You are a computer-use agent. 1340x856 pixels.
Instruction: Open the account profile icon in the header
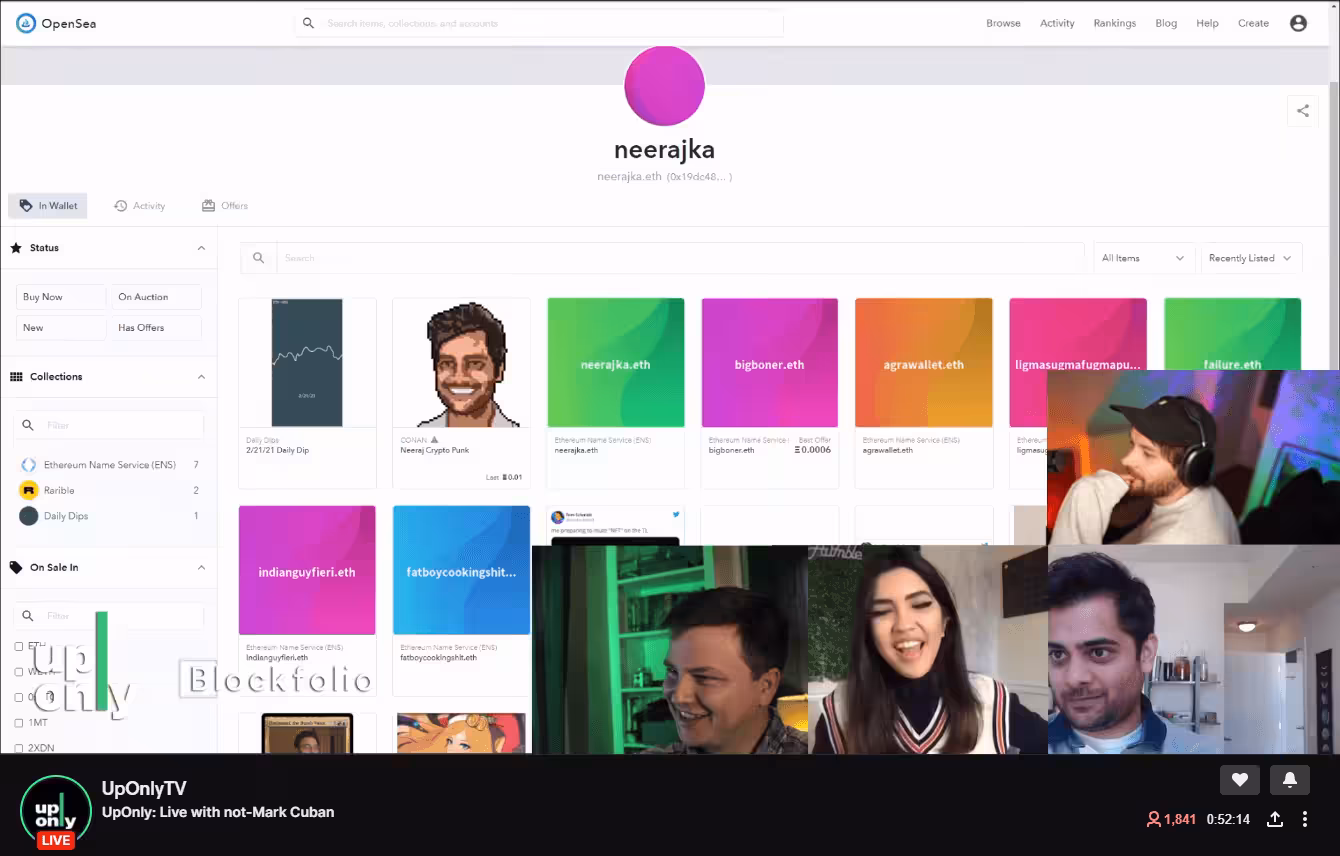pos(1298,23)
